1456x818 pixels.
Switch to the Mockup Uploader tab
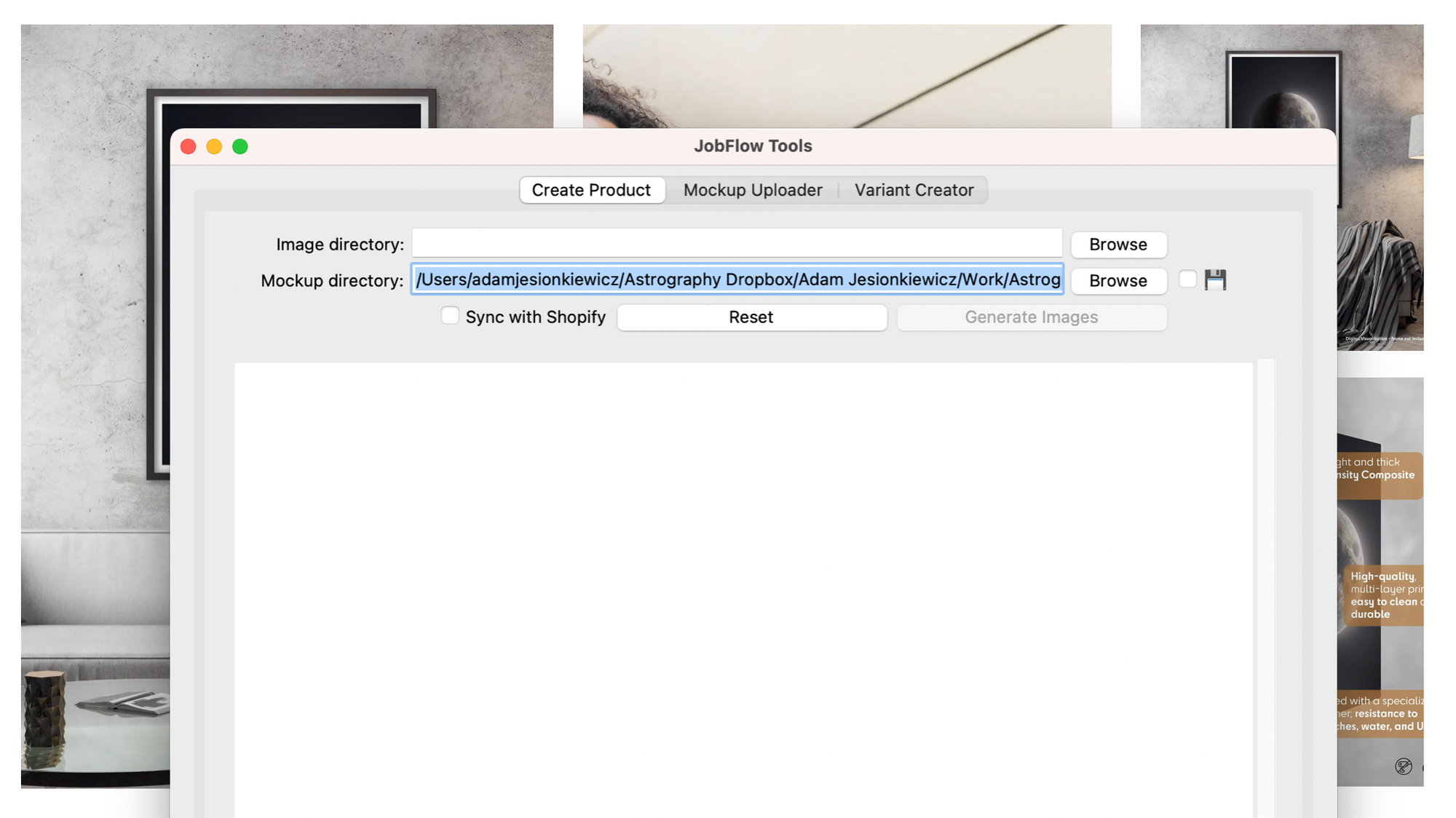[752, 190]
